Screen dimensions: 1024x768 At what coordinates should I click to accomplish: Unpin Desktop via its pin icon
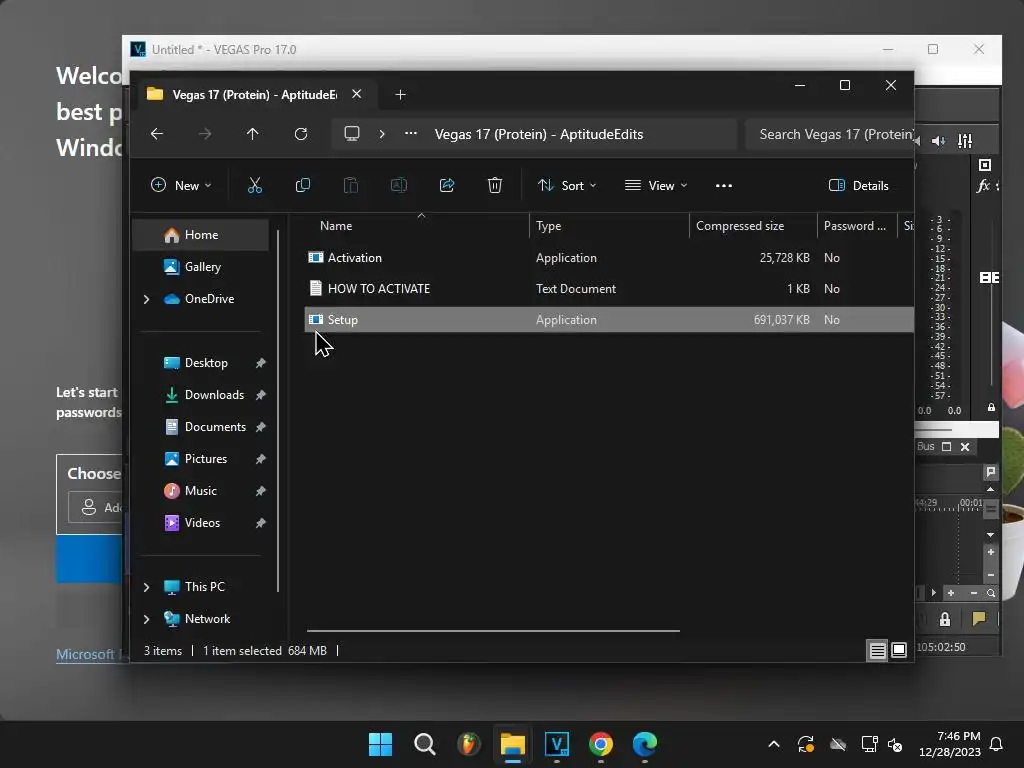click(261, 363)
